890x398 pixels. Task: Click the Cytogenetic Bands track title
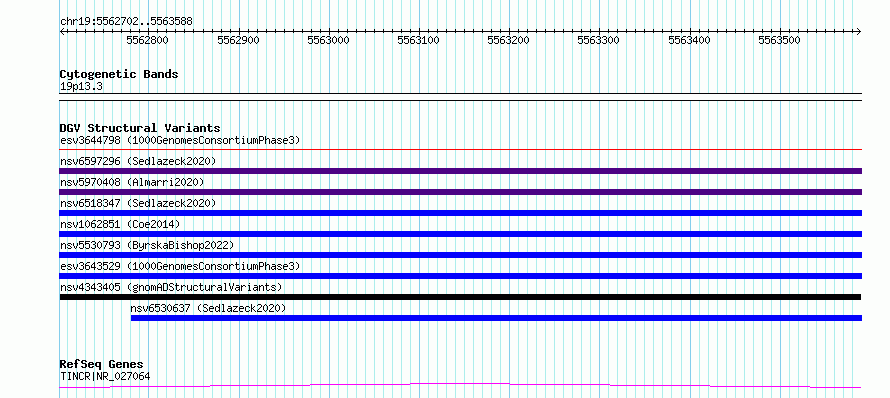[x=119, y=74]
